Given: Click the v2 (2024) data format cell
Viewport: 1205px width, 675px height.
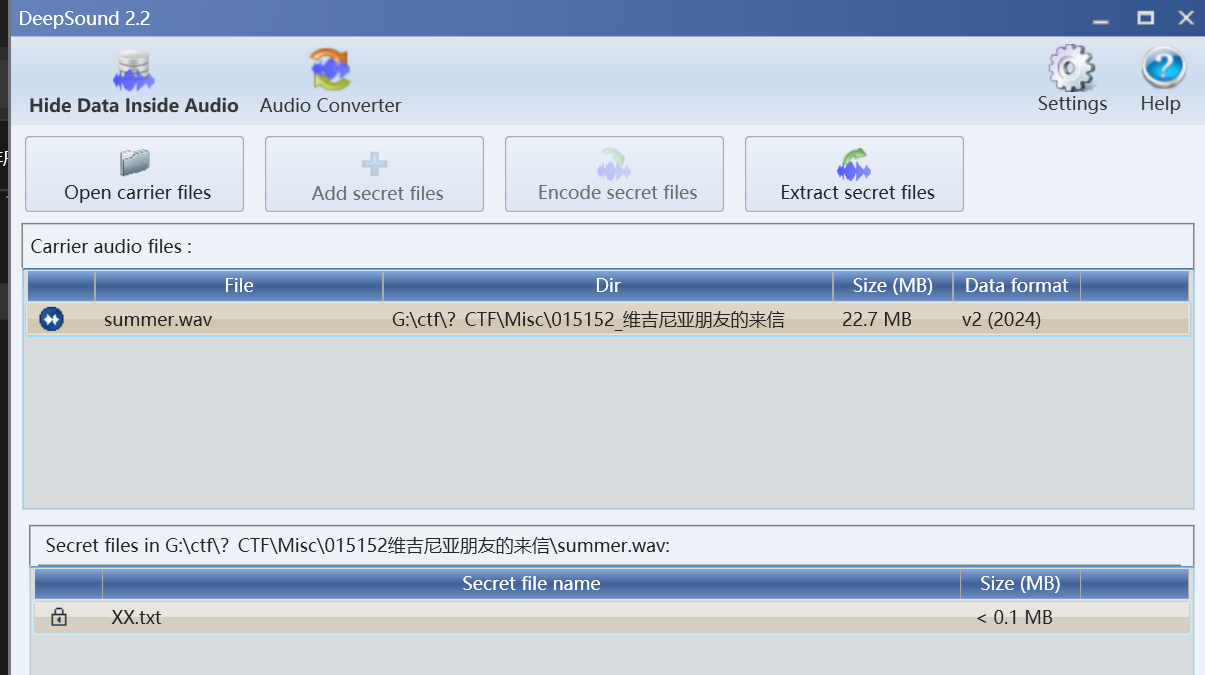Looking at the screenshot, I should (x=1001, y=320).
